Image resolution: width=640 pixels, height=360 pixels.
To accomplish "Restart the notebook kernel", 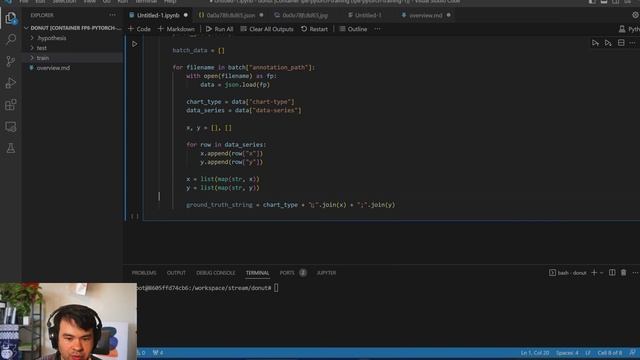I will [x=314, y=29].
